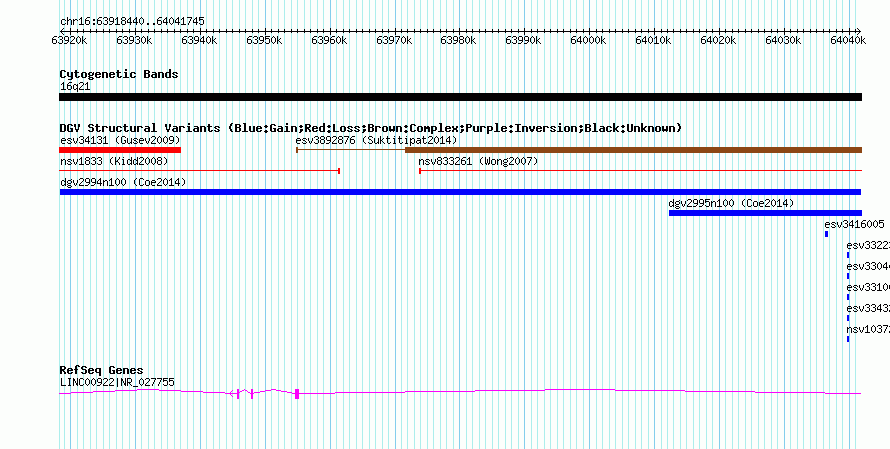Select the blue dgv2995n100 gain bar
Image resolution: width=890 pixels, height=449 pixels.
coord(765,213)
